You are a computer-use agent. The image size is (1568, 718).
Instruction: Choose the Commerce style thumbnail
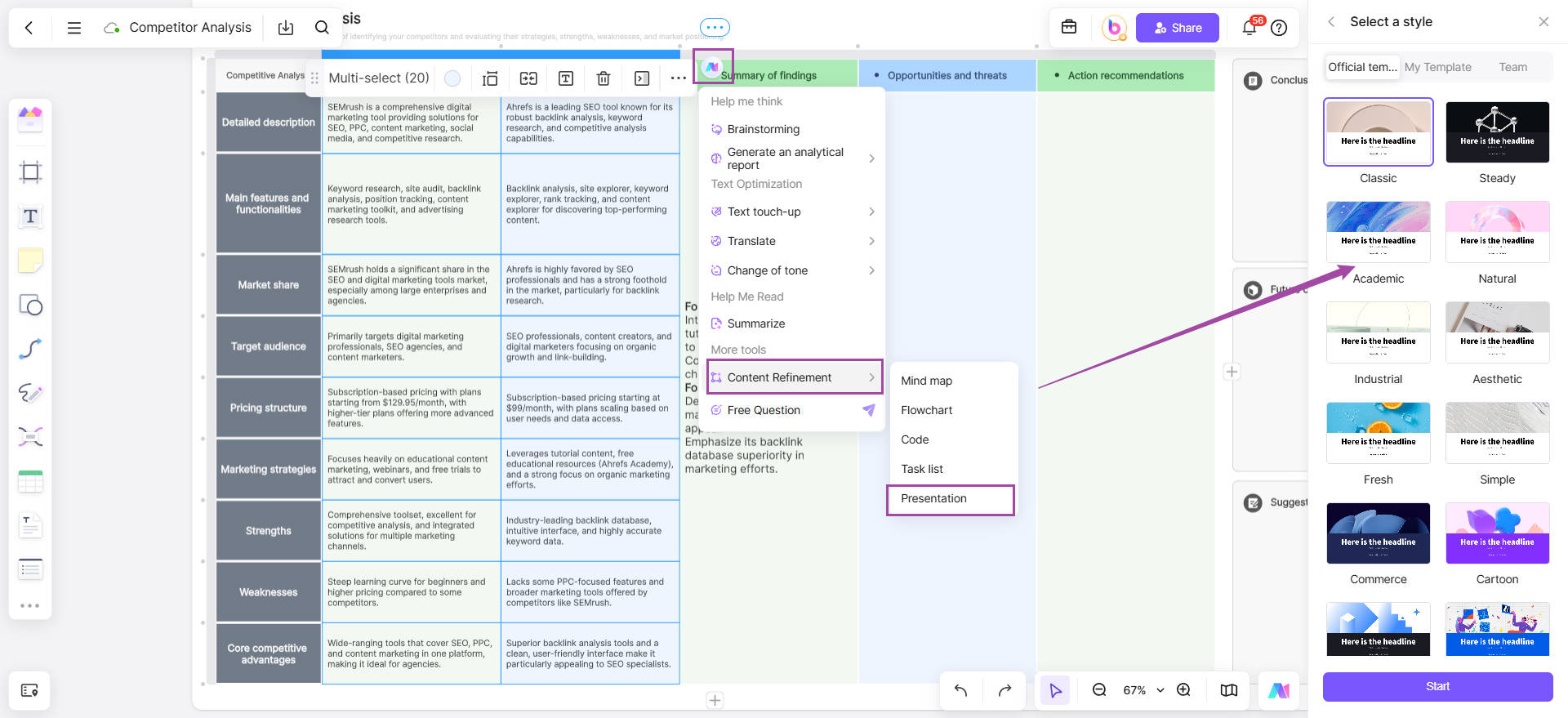(x=1379, y=533)
